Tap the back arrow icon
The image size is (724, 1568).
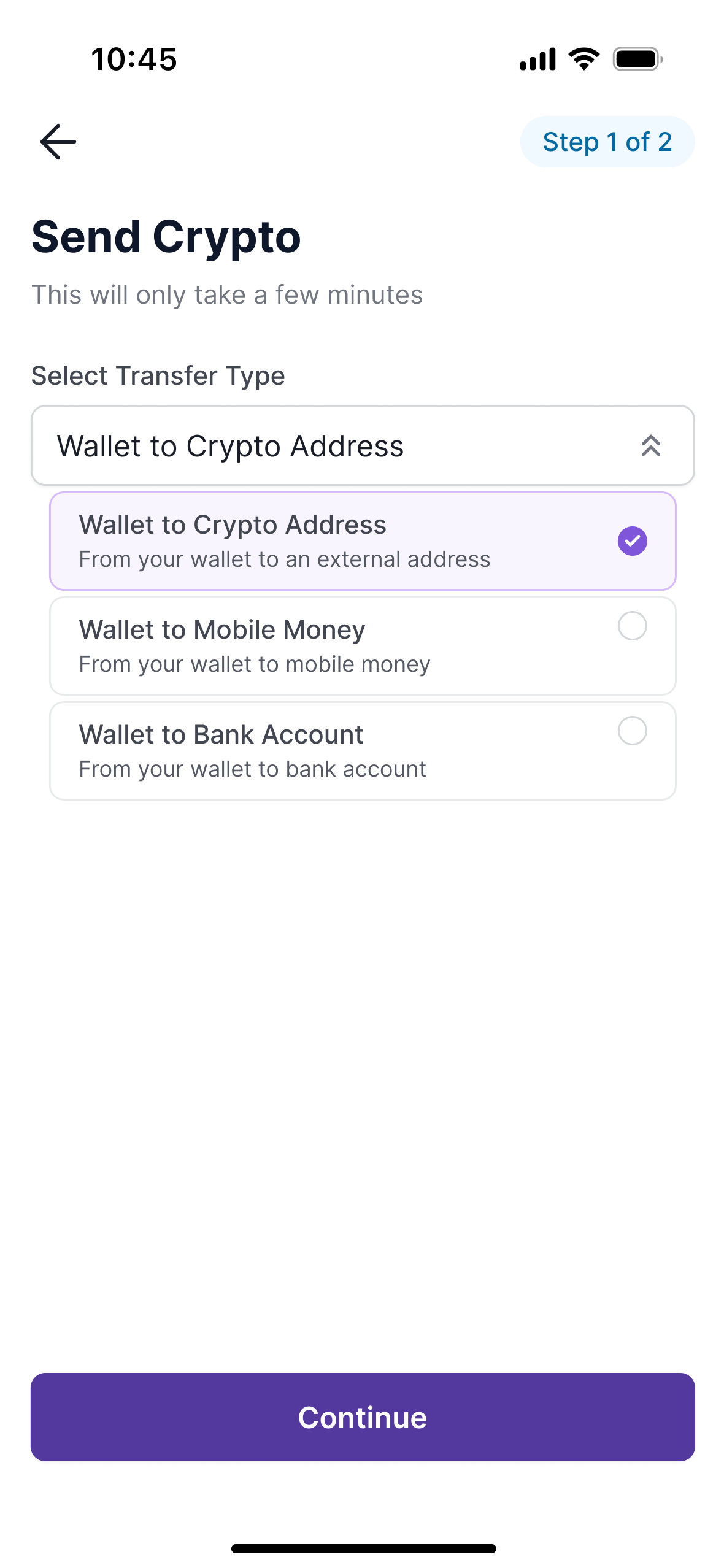point(58,142)
